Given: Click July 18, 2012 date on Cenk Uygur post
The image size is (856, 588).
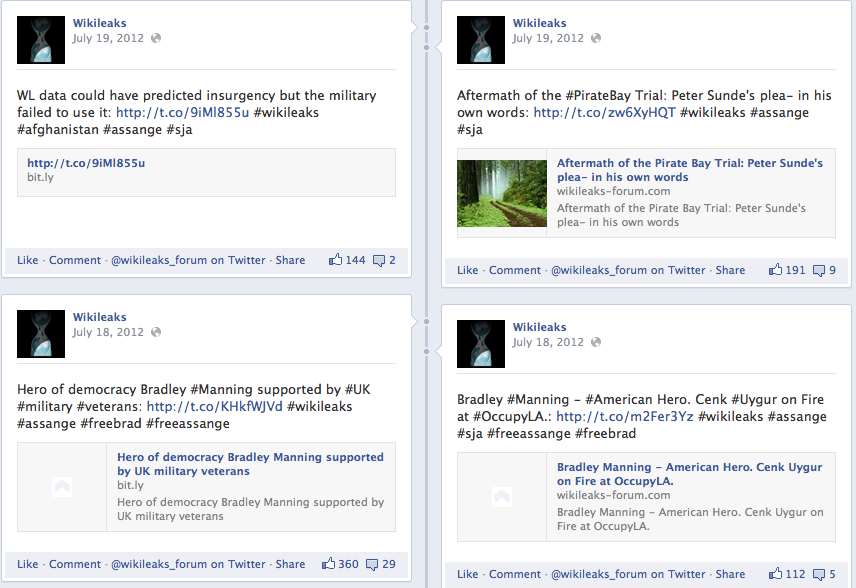Looking at the screenshot, I should [x=548, y=342].
